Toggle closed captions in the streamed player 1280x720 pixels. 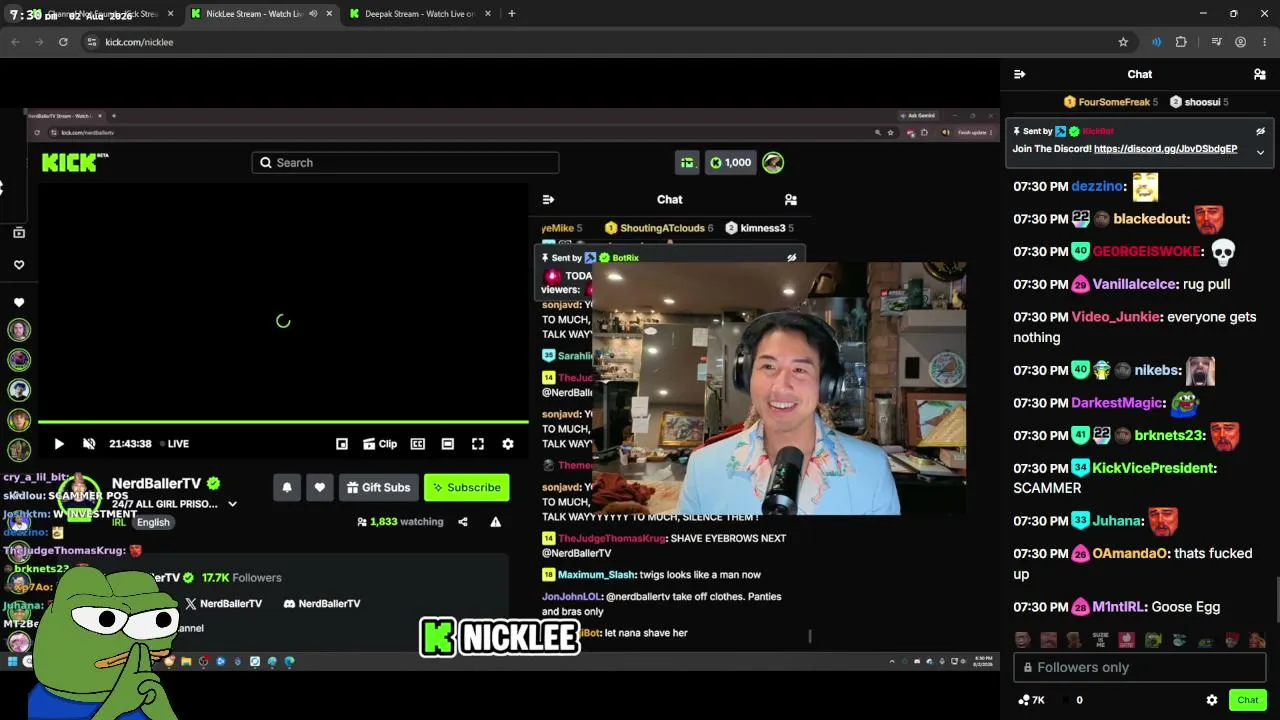418,444
